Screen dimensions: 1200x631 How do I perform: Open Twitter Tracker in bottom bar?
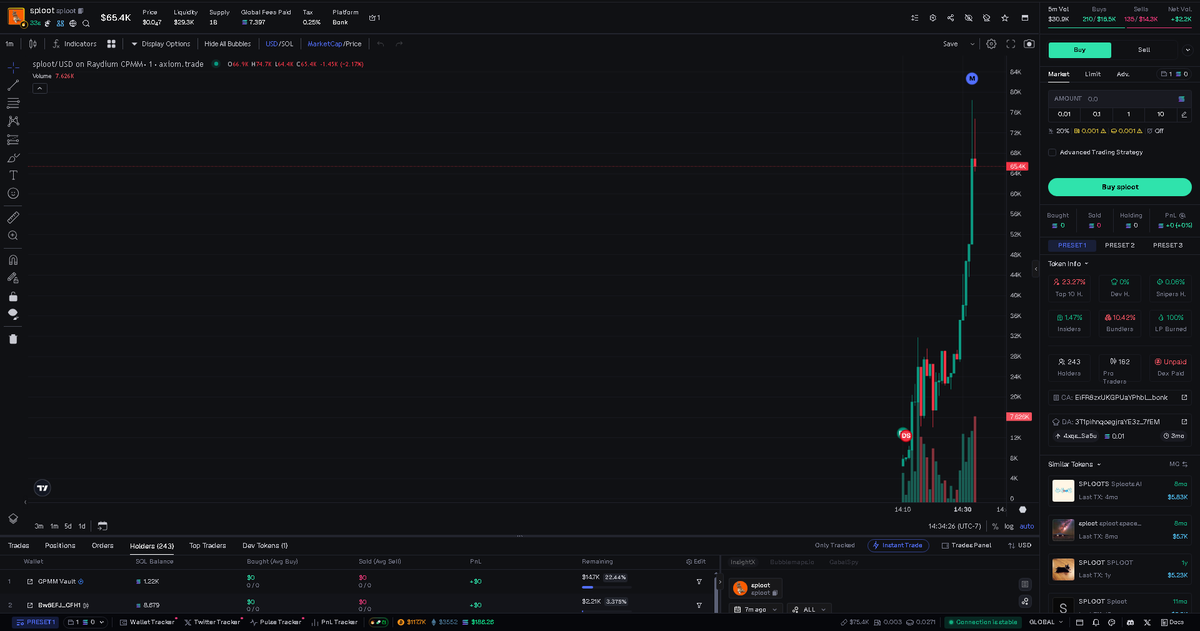tap(212, 622)
